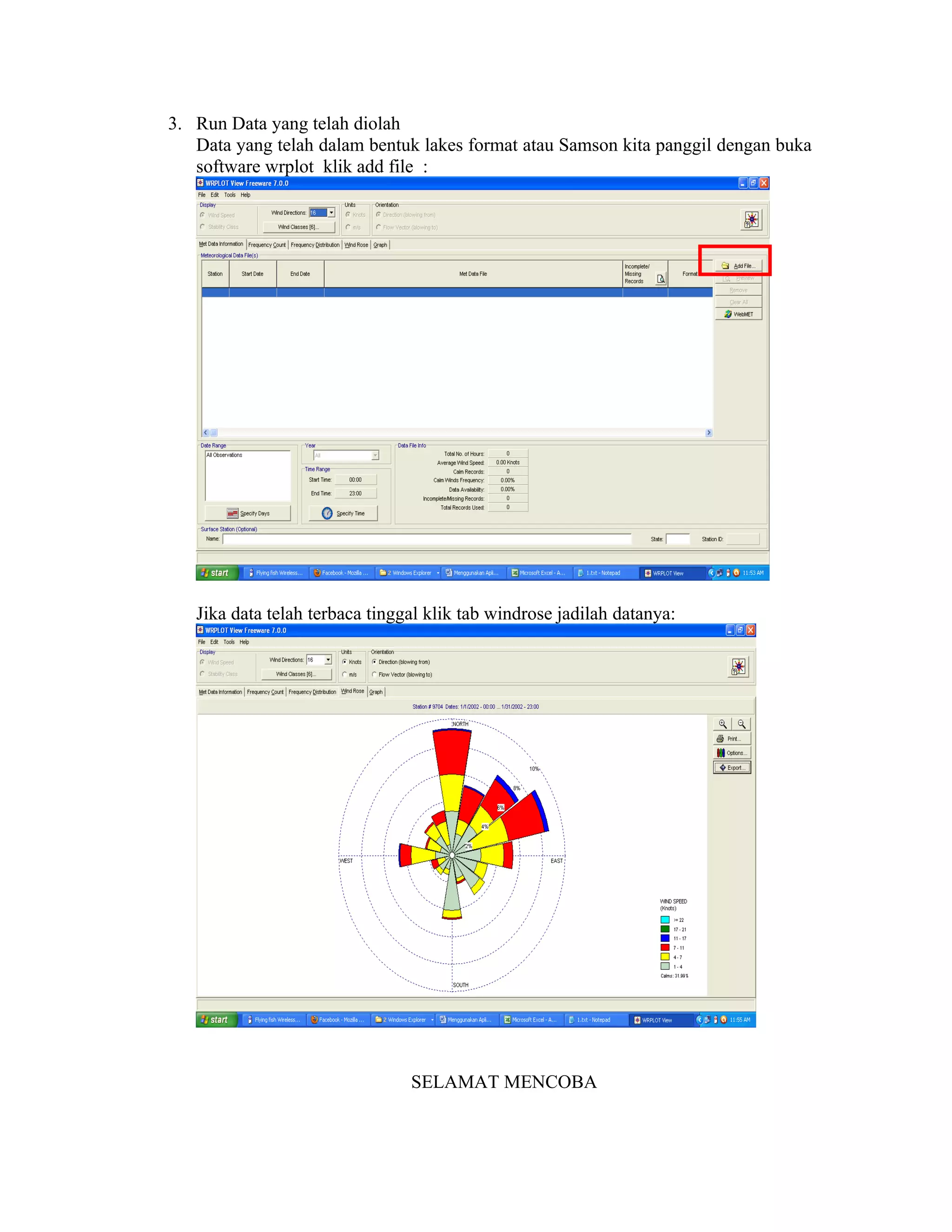Switch to Met Data Information tab in lower window
Viewport: 952px width, 1232px height.
[220, 692]
